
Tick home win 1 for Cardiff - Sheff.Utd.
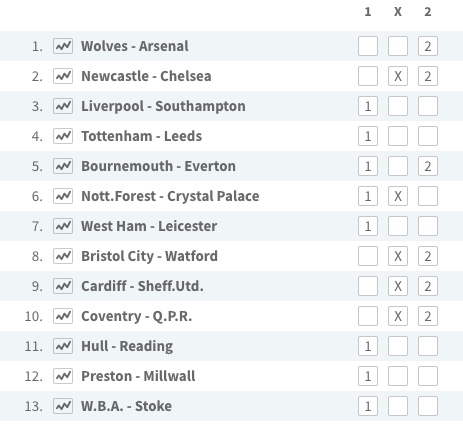click(368, 286)
